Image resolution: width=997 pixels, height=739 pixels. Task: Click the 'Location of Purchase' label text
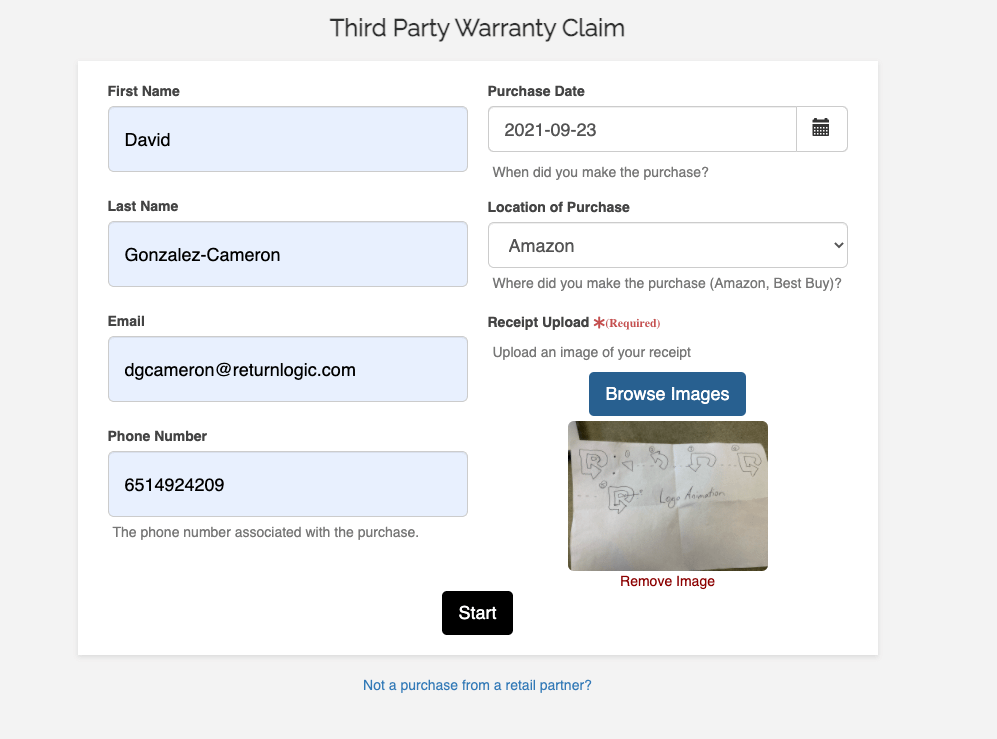(558, 207)
